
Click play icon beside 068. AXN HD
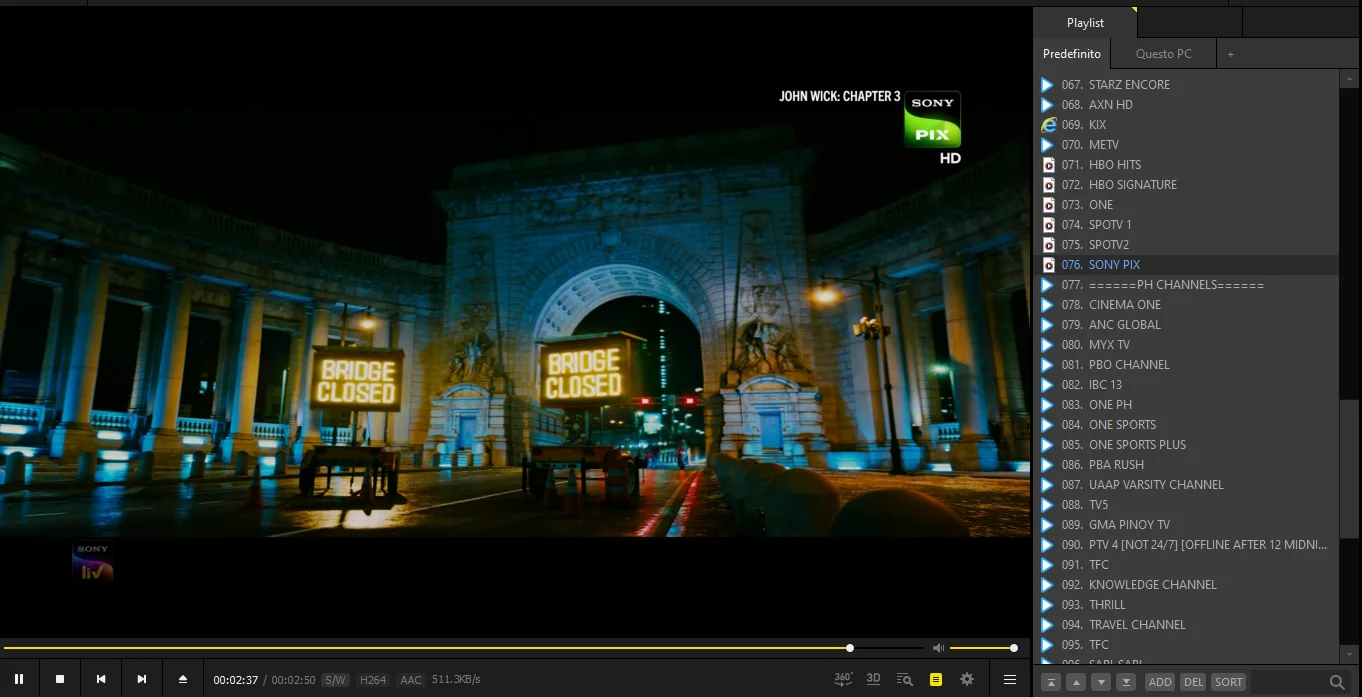[1048, 105]
